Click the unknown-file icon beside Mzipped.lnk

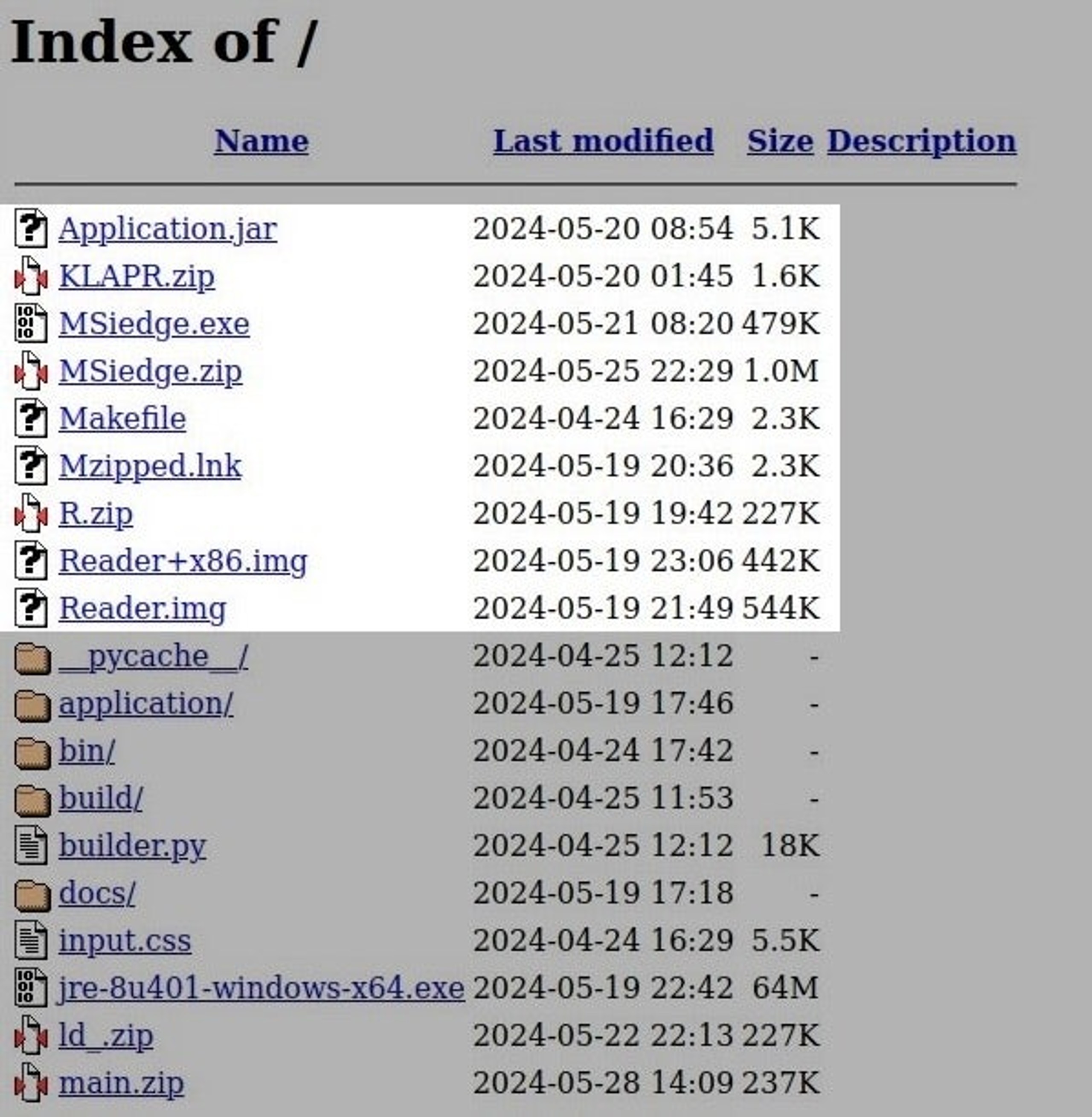click(31, 466)
